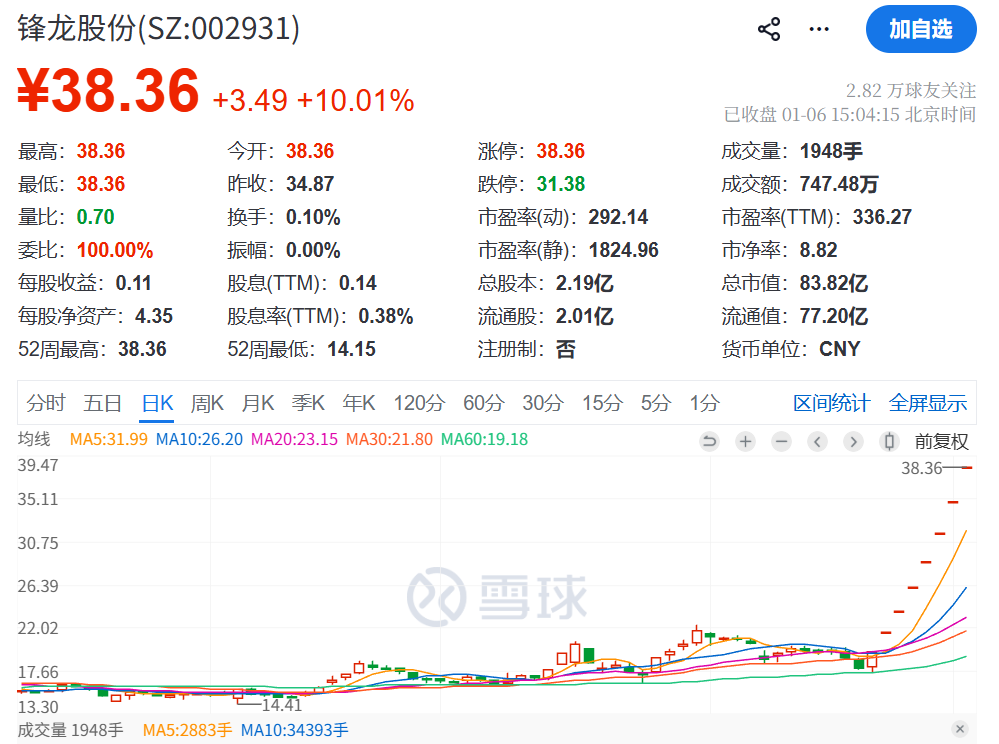The height and width of the screenshot is (744, 999).
Task: Click the share icon beside the stock title
Action: coord(769,29)
